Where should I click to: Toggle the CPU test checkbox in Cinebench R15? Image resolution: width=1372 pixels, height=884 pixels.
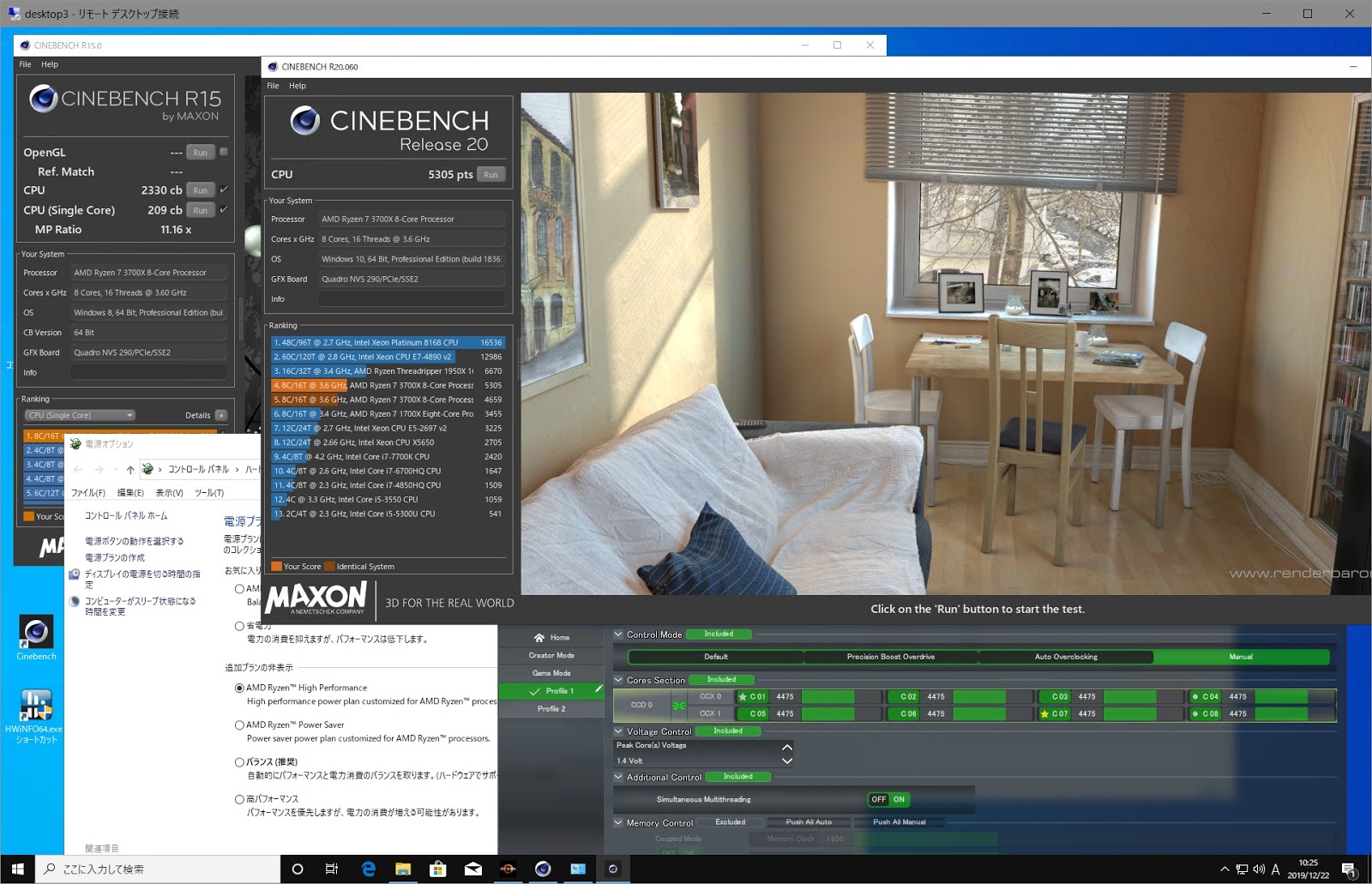click(x=224, y=189)
